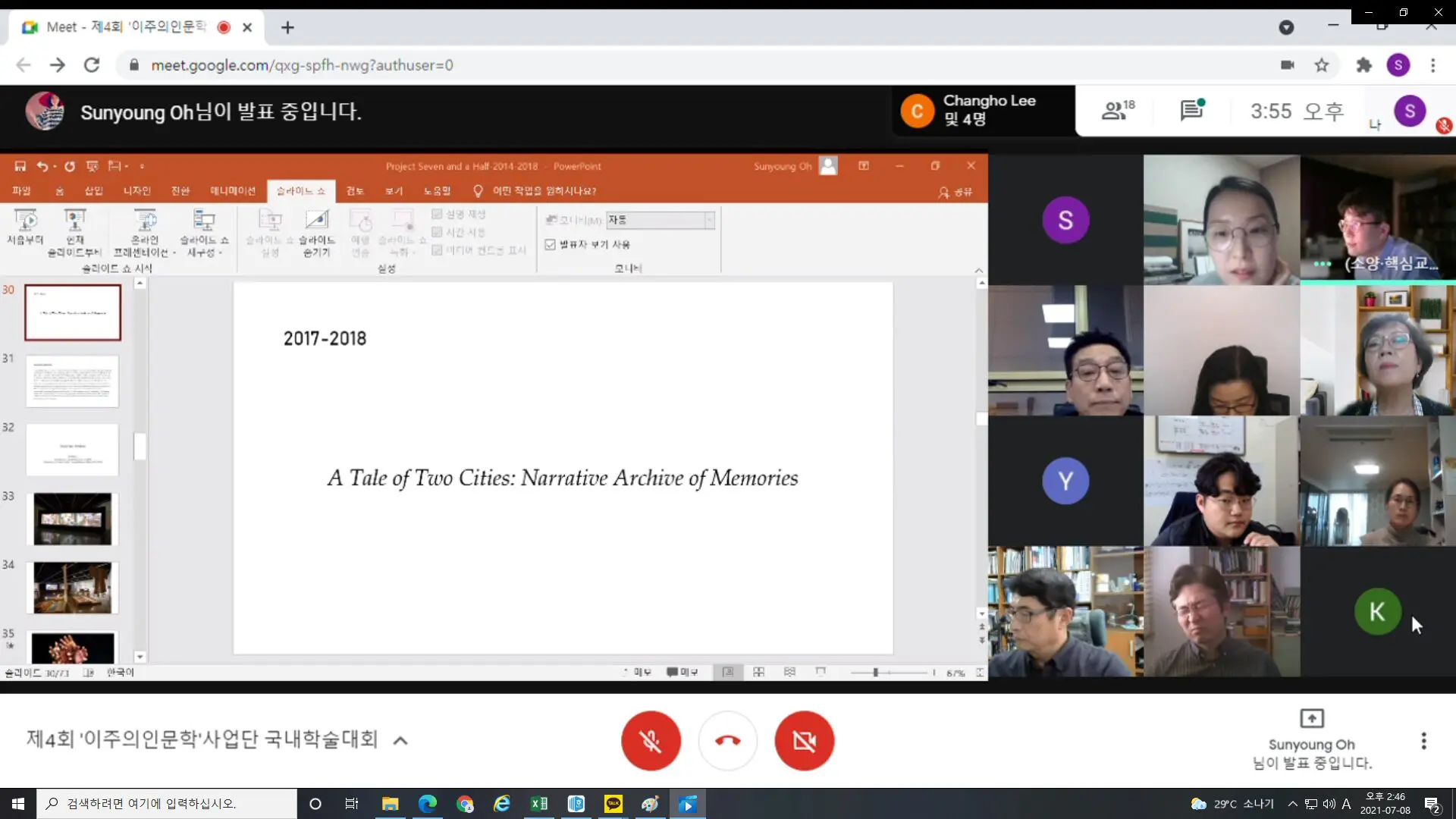Show hidden system tray icons arrow

1292,804
